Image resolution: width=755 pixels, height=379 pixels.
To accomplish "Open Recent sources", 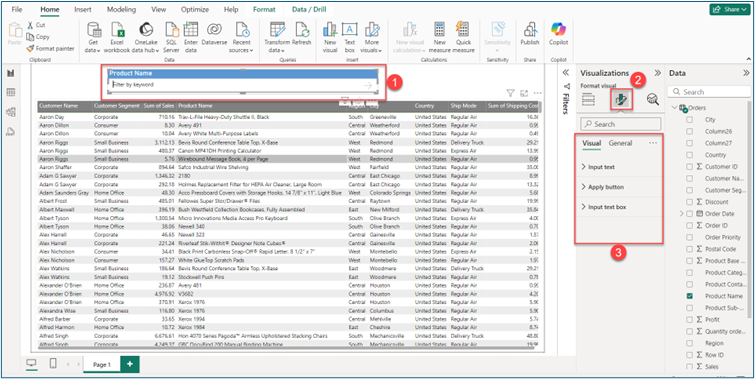I will (241, 38).
